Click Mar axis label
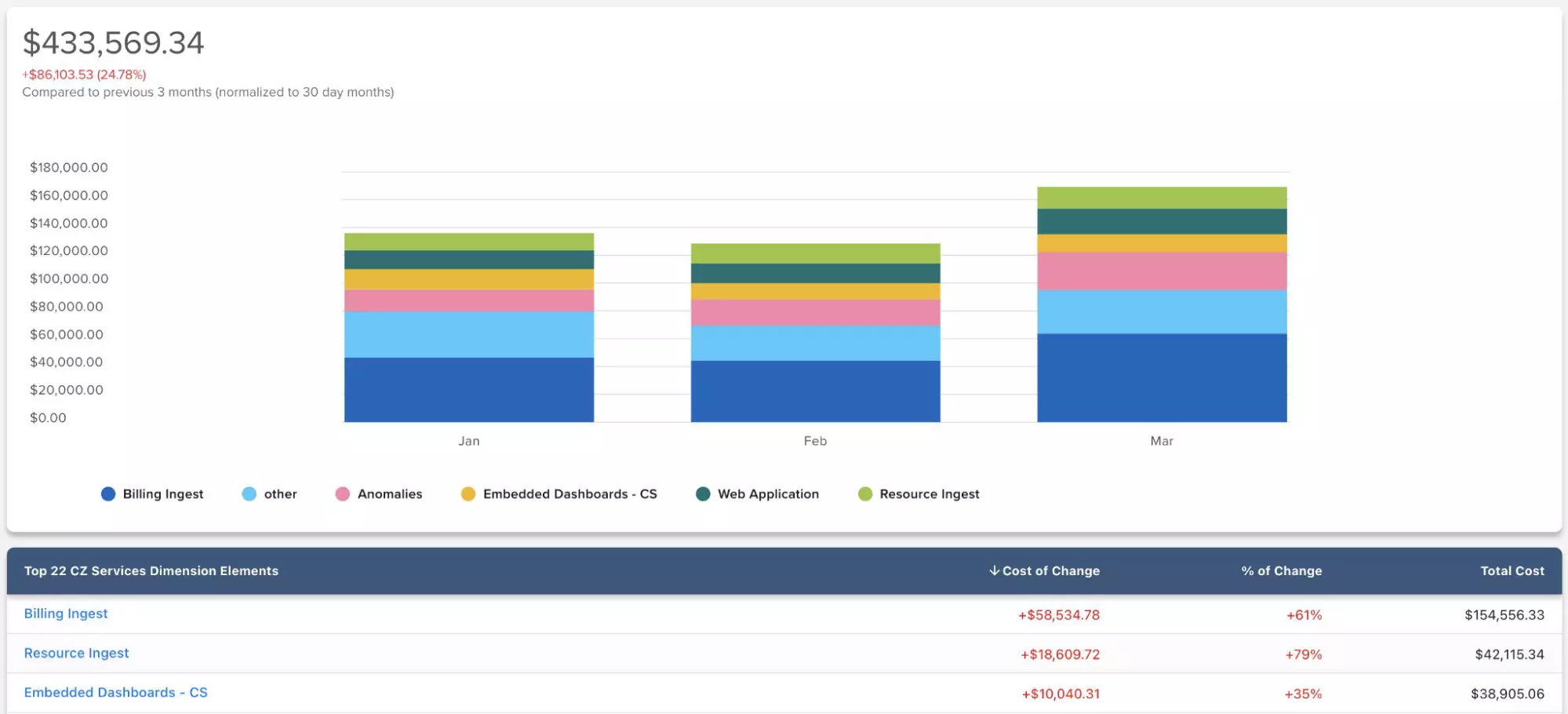1568x714 pixels. (1162, 441)
